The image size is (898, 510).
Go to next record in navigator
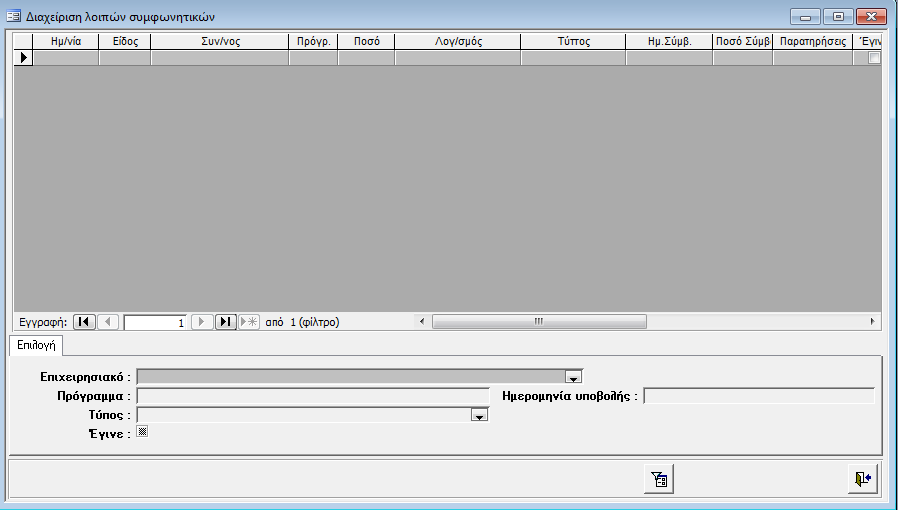coord(201,322)
